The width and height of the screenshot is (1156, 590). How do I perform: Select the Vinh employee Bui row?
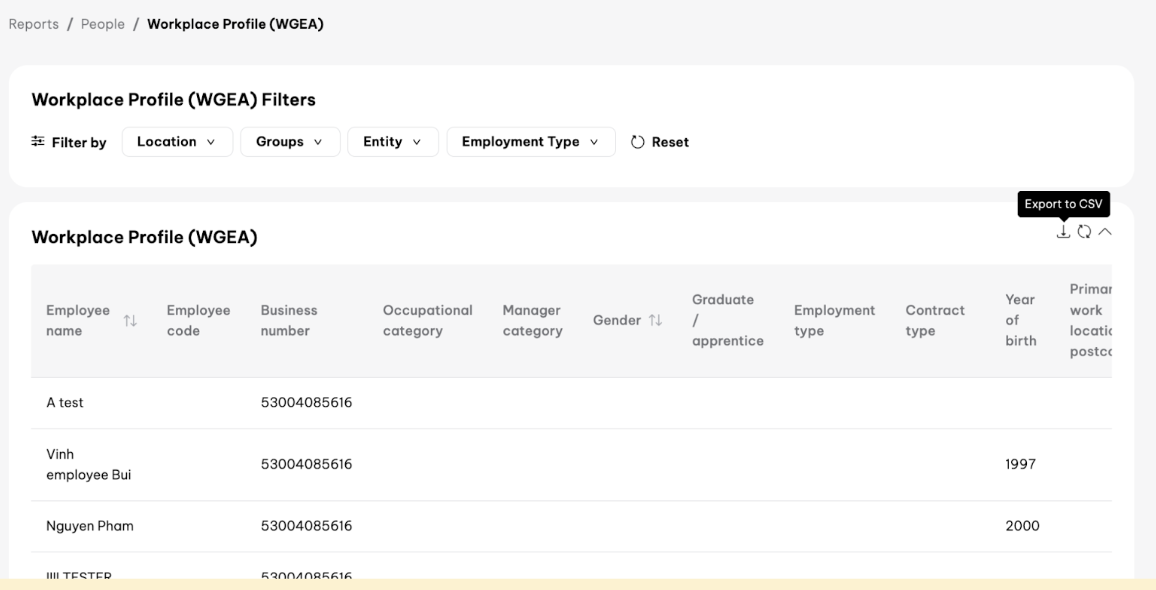(x=88, y=464)
